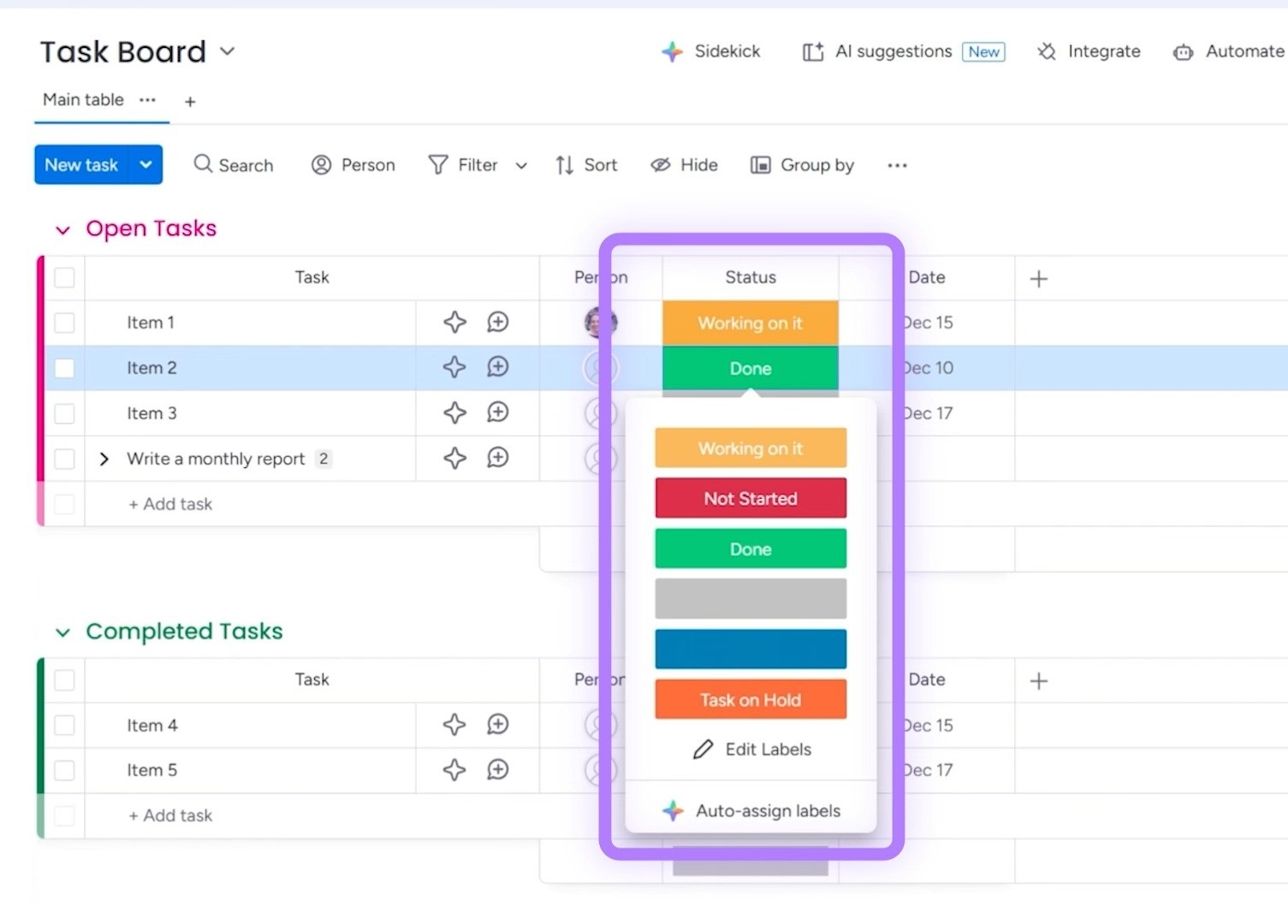Screen dimensions: 1288x924
Task: Open the update conversation for Item 3
Action: 497,413
